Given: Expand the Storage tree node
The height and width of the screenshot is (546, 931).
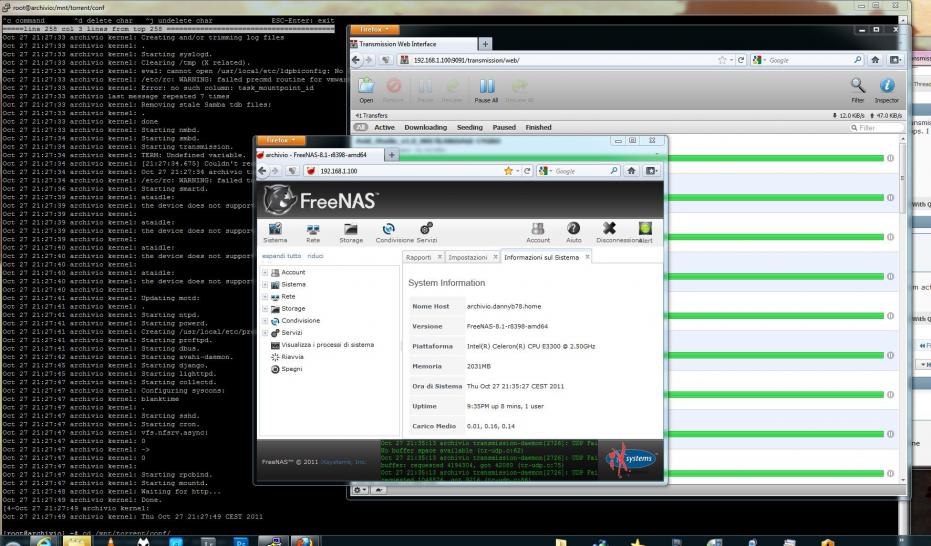Looking at the screenshot, I should coord(265,309).
